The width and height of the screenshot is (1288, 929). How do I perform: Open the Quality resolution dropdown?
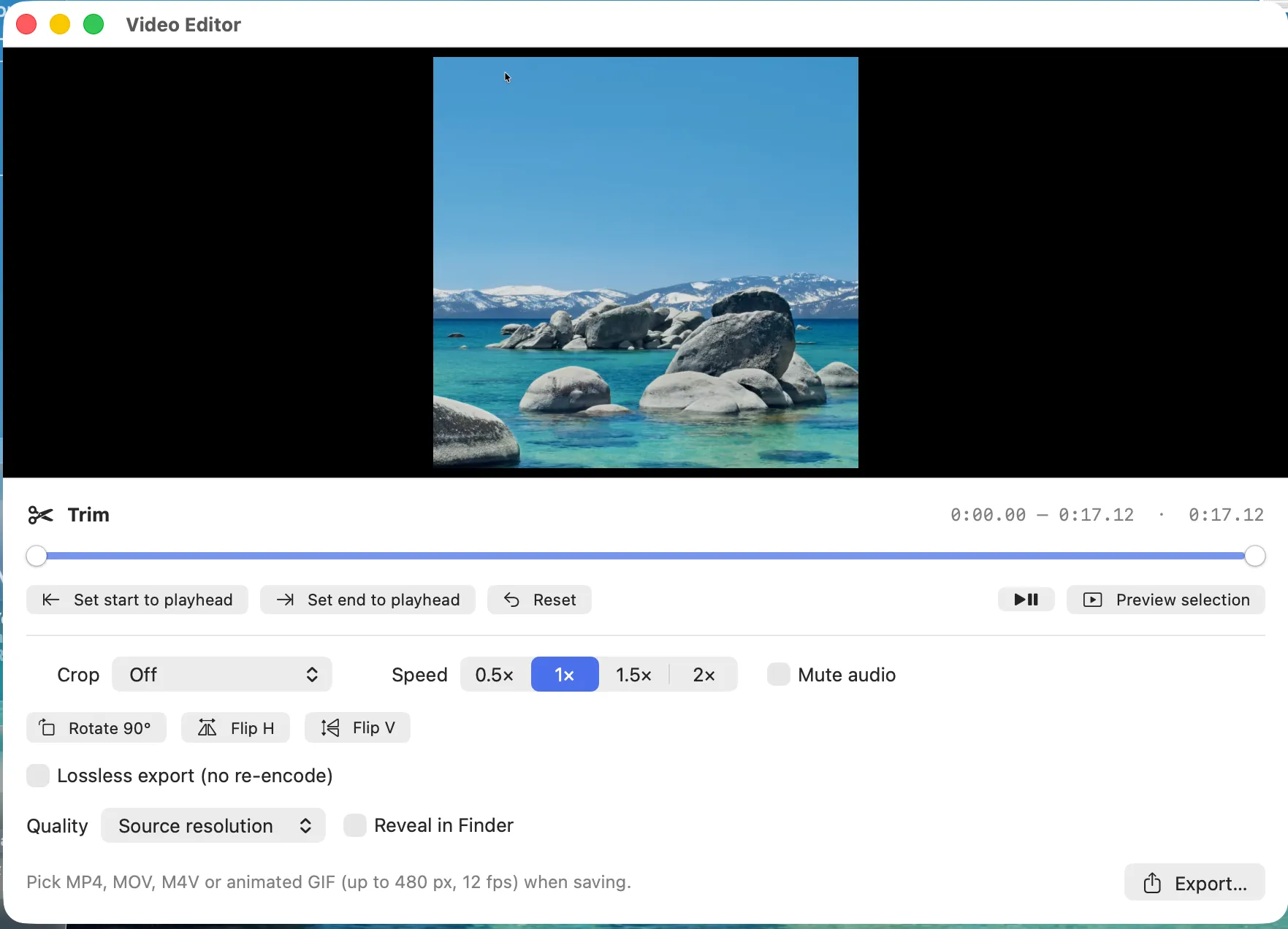213,825
